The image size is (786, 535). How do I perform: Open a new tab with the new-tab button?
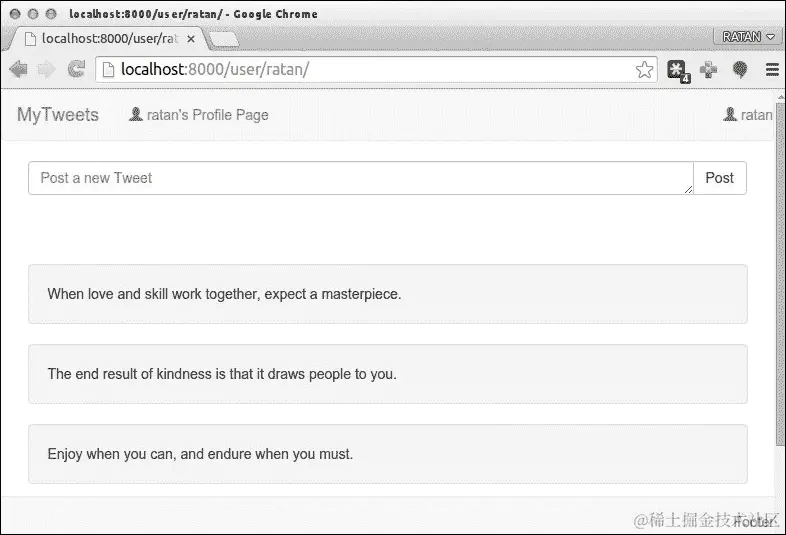click(x=224, y=40)
